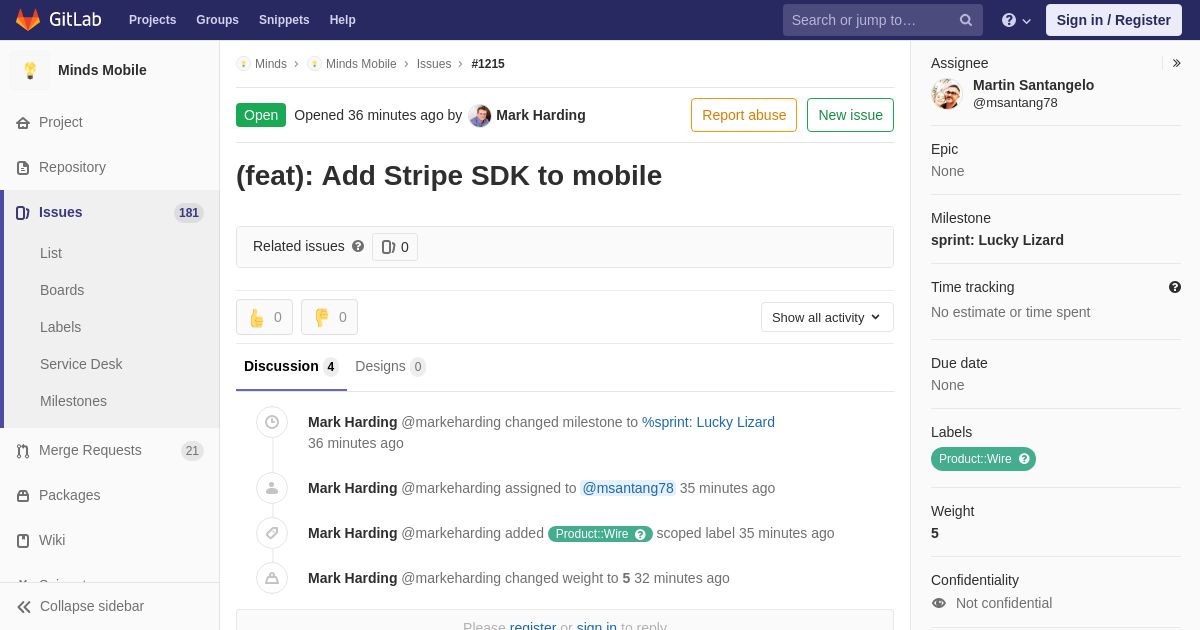This screenshot has width=1200, height=630.
Task: Click Martin Santangelo's name in Assignee
Action: coord(1033,85)
